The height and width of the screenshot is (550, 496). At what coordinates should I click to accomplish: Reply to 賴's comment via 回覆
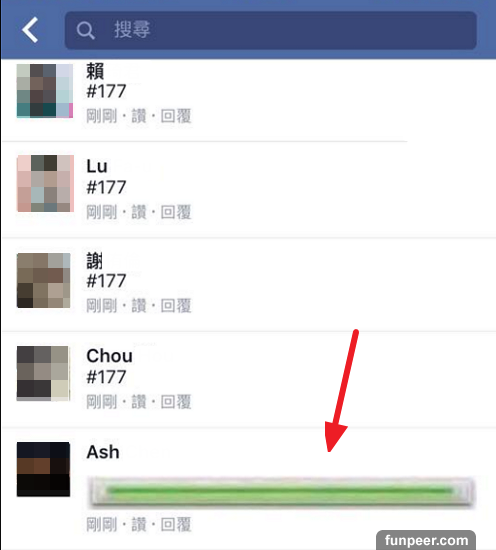click(176, 116)
